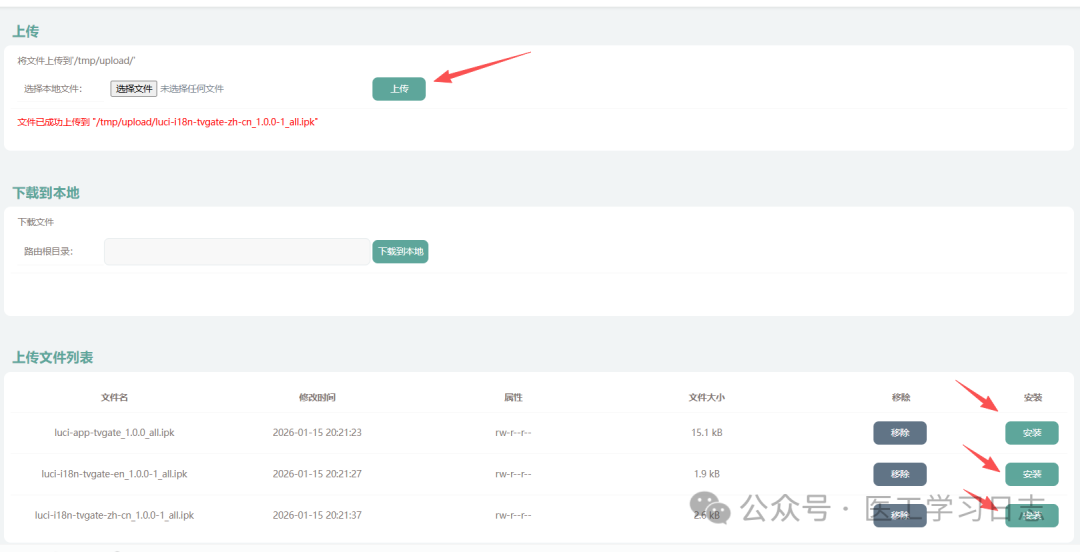The width and height of the screenshot is (1080, 552).
Task: Click the 修改时间 column header
Action: pyautogui.click(x=316, y=398)
